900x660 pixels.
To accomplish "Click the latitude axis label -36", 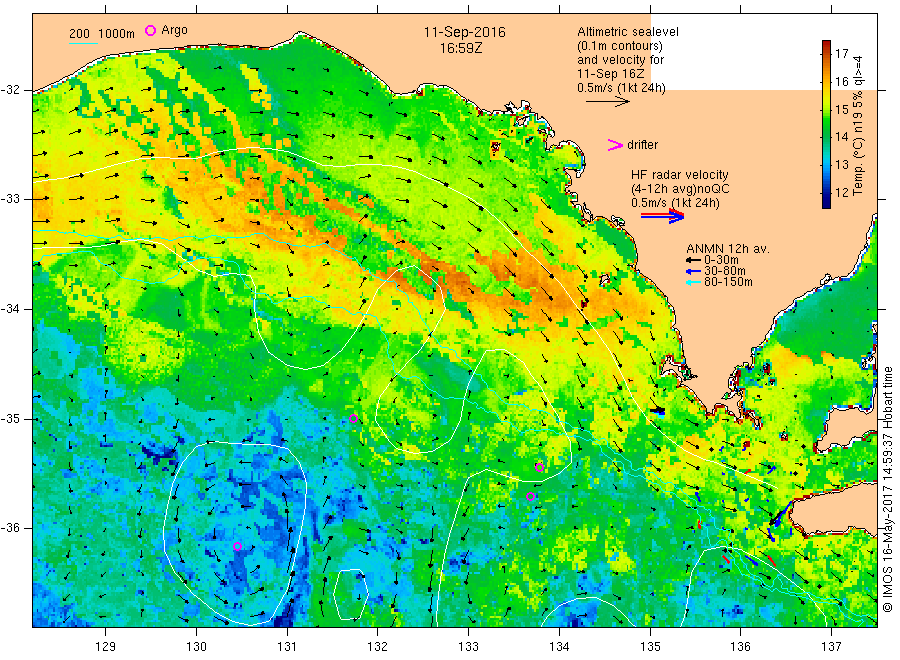I will pyautogui.click(x=11, y=528).
